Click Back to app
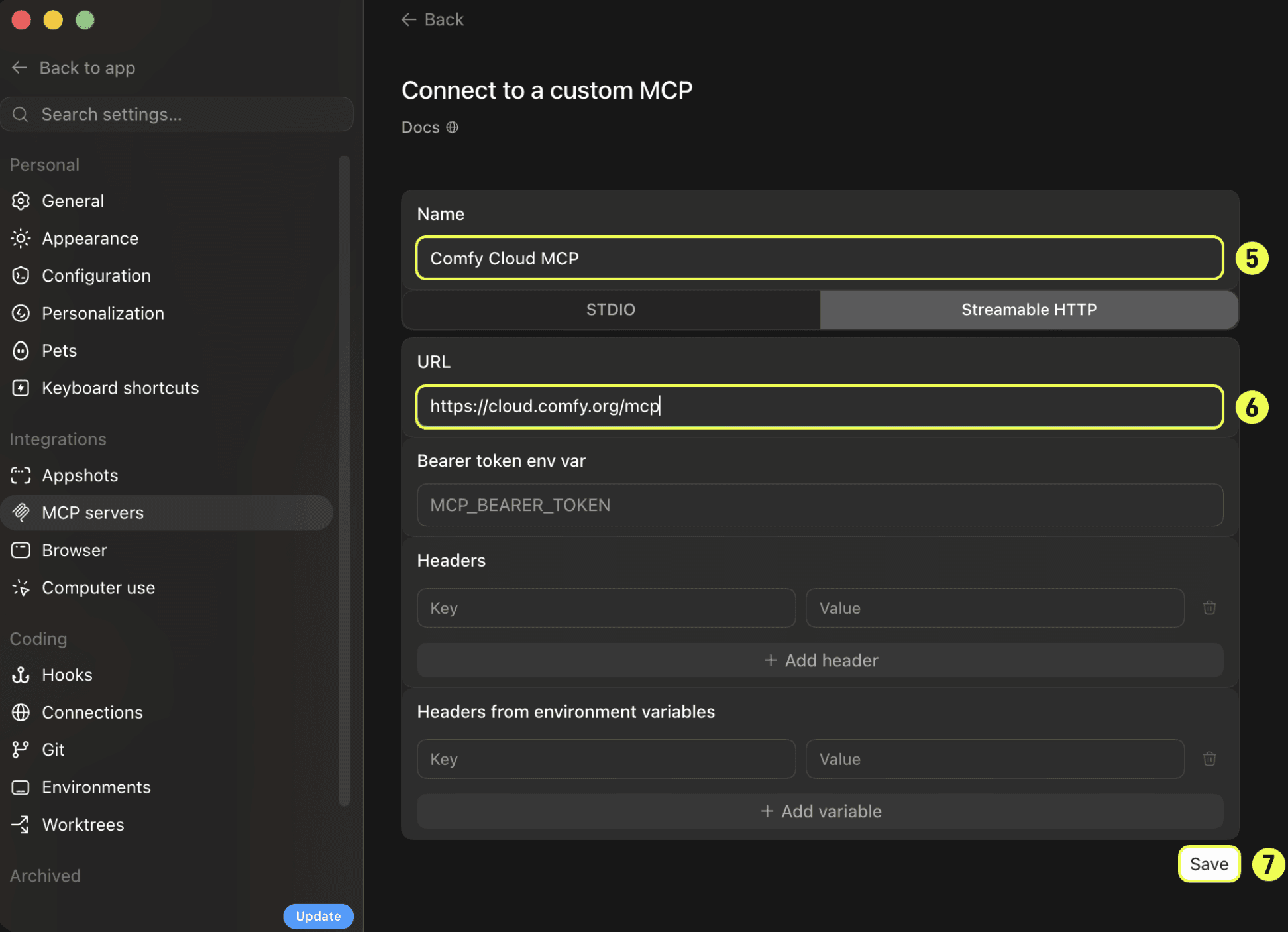This screenshot has height=932, width=1288. [74, 68]
